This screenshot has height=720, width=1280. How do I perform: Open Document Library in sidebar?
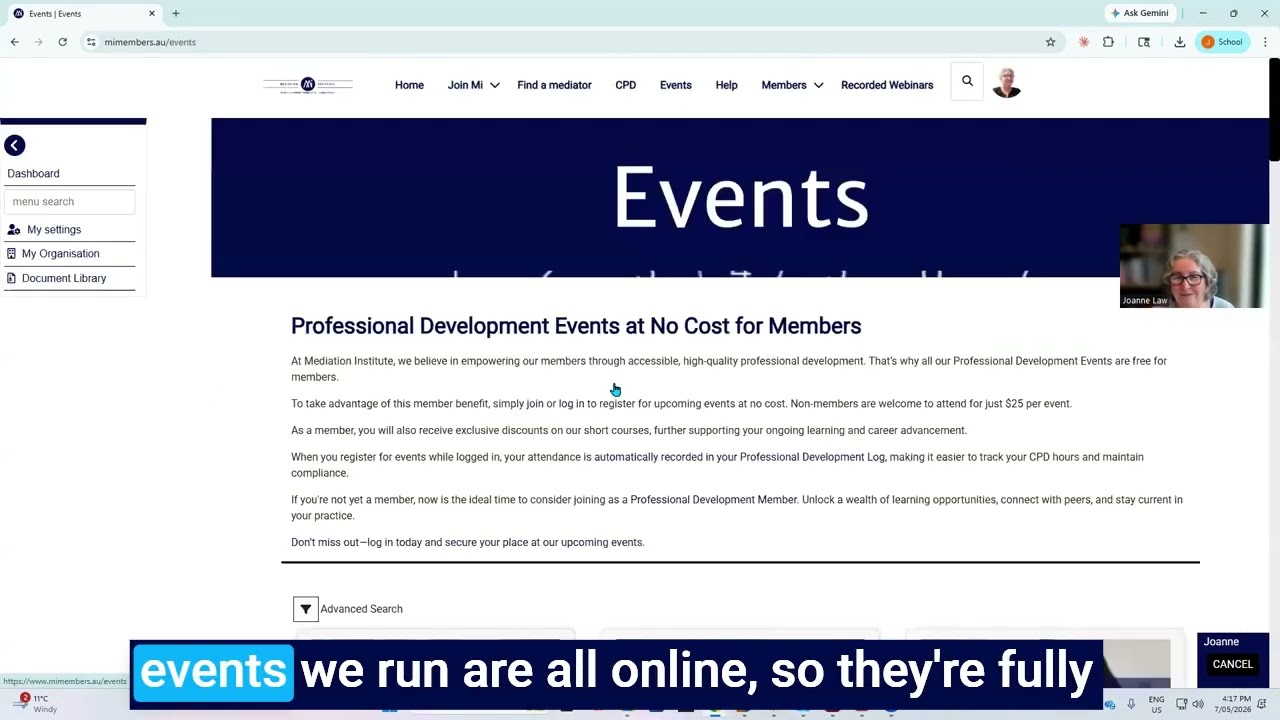click(64, 278)
